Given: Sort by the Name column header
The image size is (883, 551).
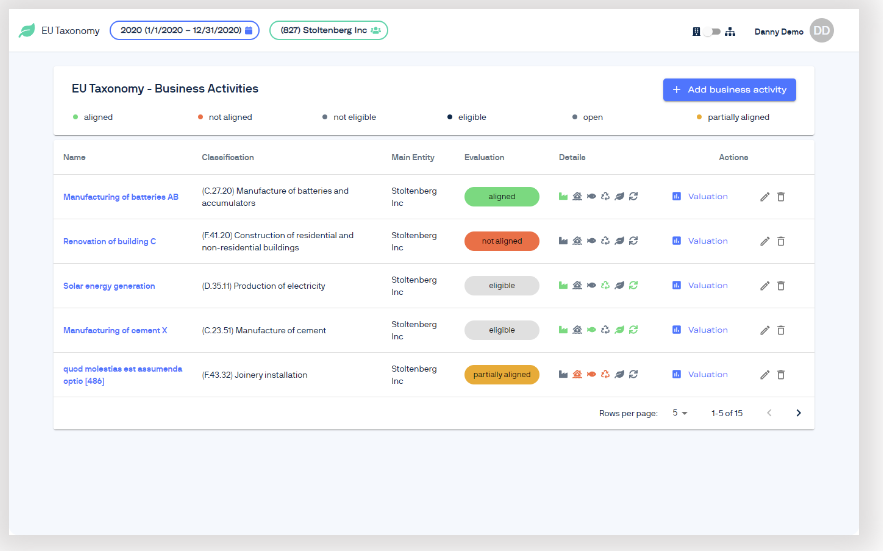Looking at the screenshot, I should tap(74, 157).
